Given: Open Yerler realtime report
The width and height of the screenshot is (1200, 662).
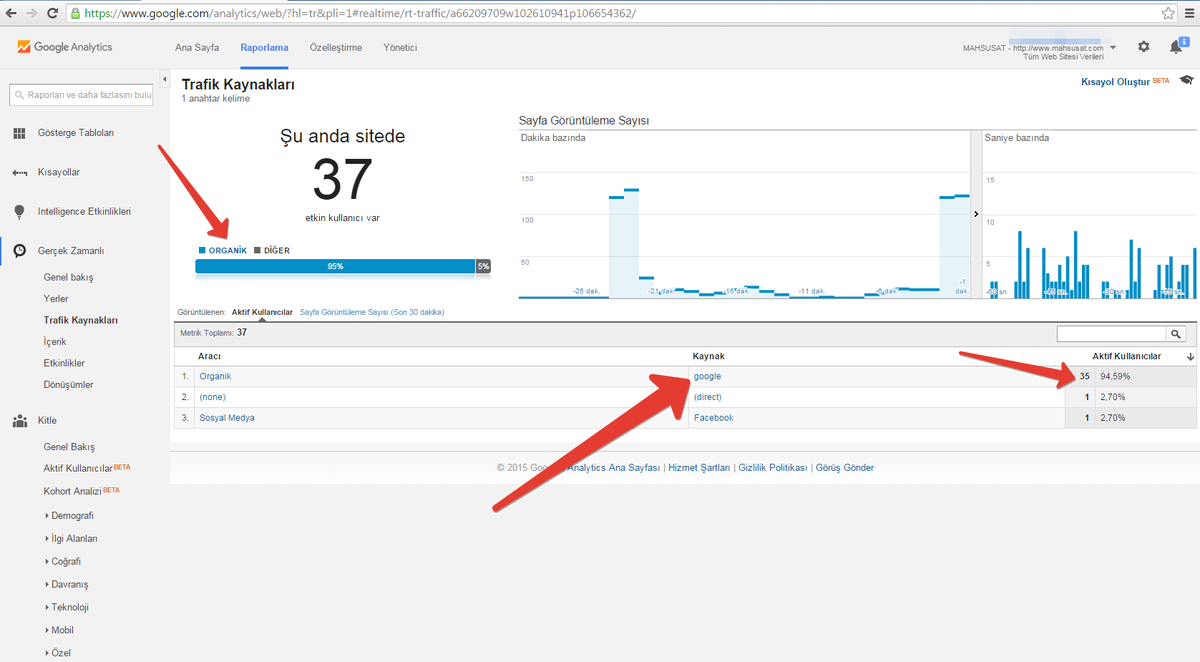Looking at the screenshot, I should [x=56, y=299].
